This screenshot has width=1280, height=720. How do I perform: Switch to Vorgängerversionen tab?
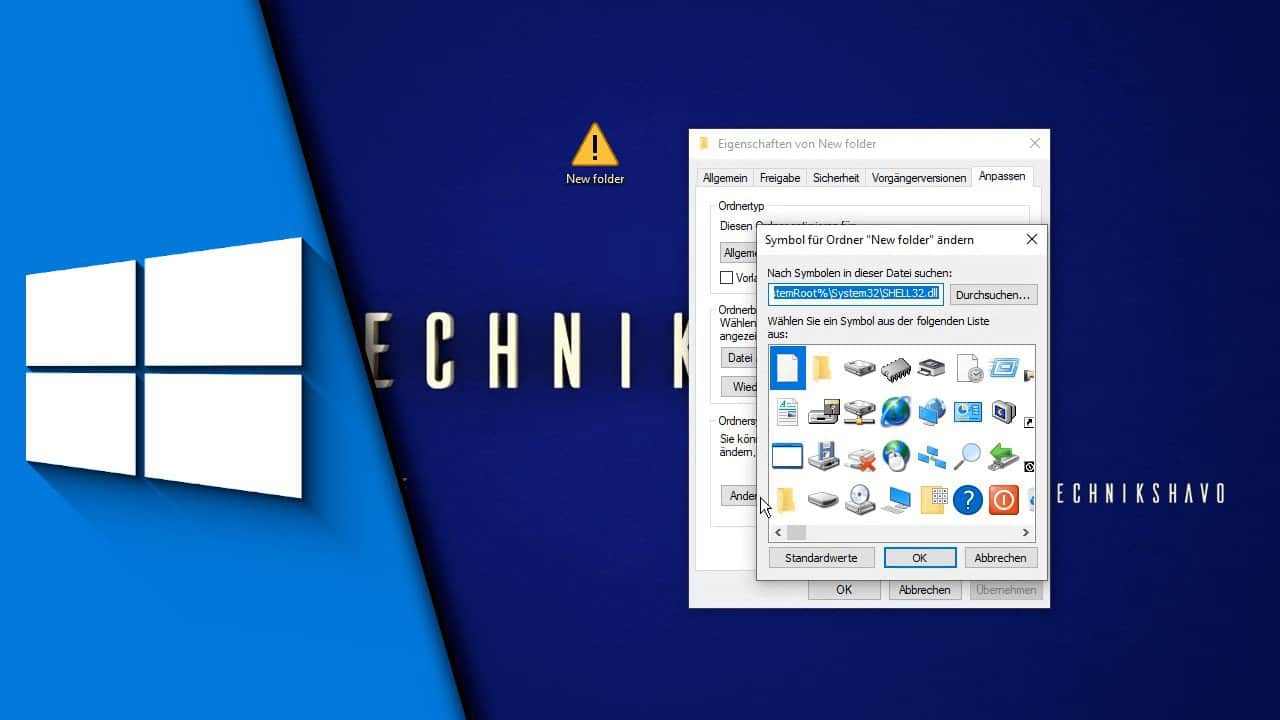(x=919, y=178)
